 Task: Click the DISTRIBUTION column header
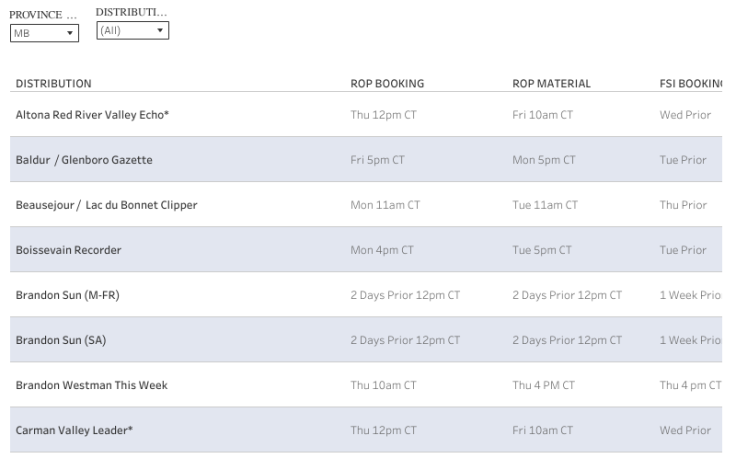54,83
